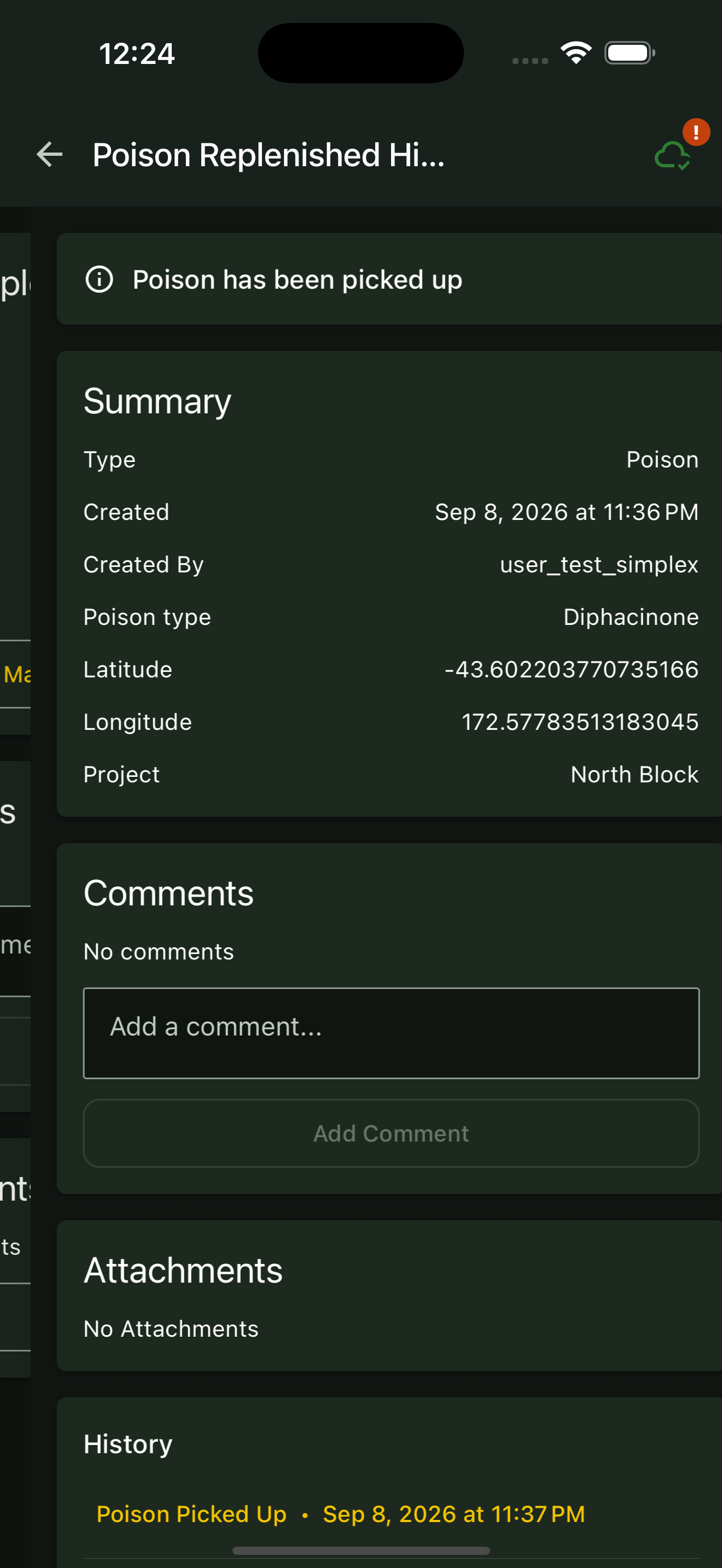Tap the red alert badge
This screenshot has height=1568, width=722.
coord(696,132)
